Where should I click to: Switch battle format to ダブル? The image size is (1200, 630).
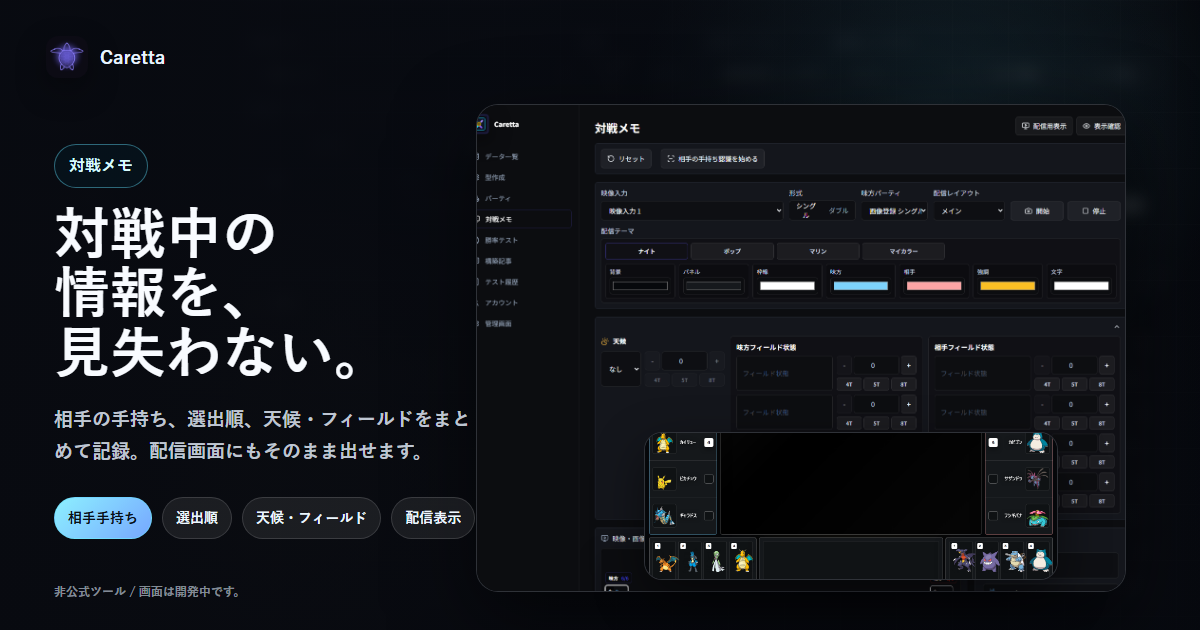838,211
